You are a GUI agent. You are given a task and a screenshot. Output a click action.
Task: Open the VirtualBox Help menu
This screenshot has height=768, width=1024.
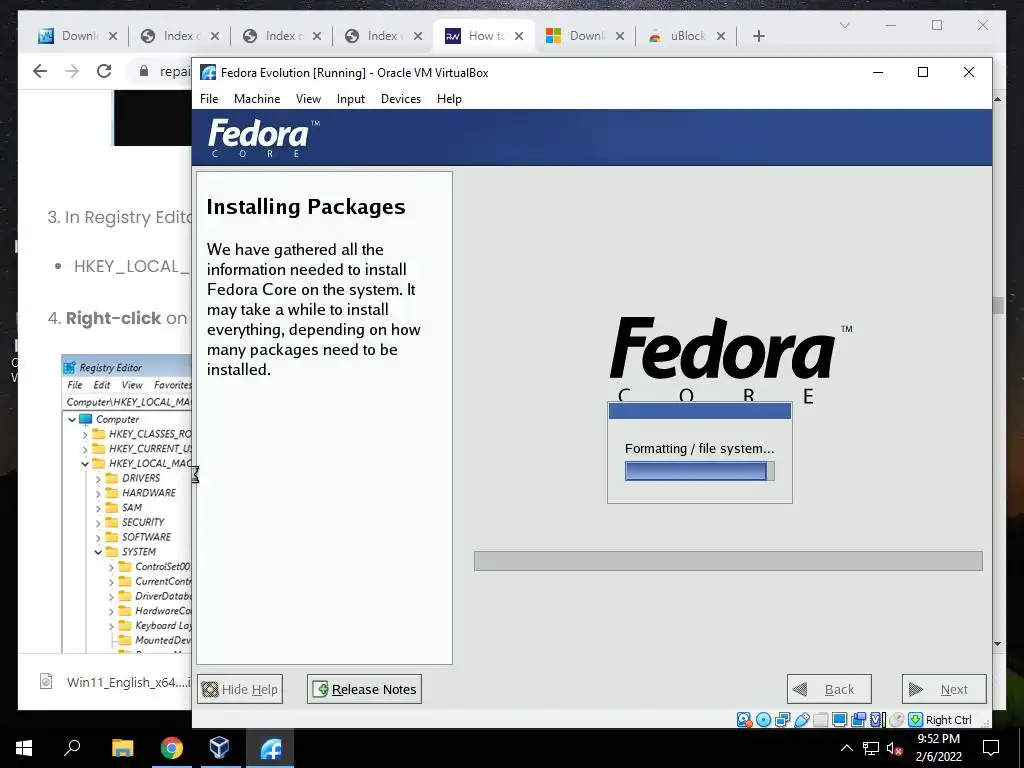(x=449, y=99)
